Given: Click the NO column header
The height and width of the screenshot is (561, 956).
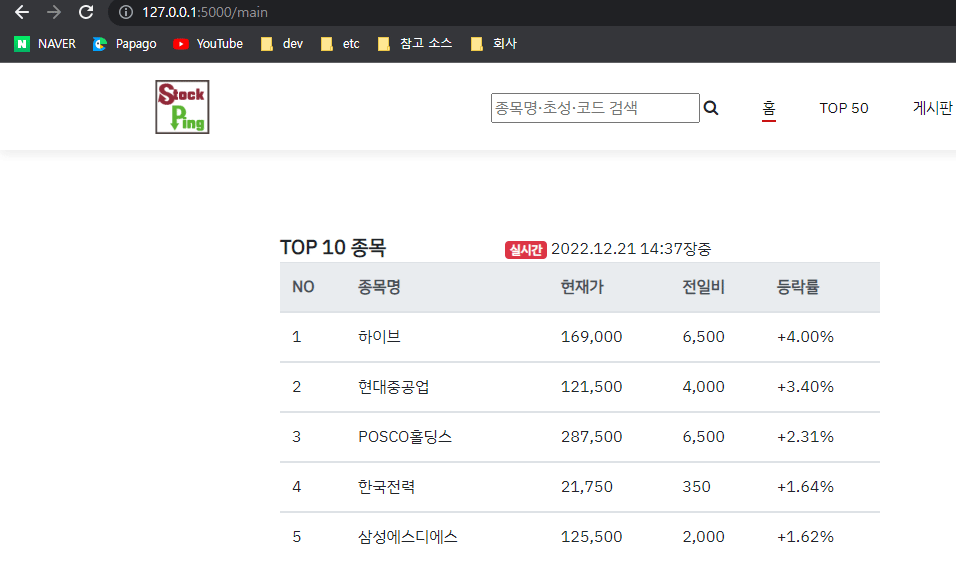Looking at the screenshot, I should [303, 287].
